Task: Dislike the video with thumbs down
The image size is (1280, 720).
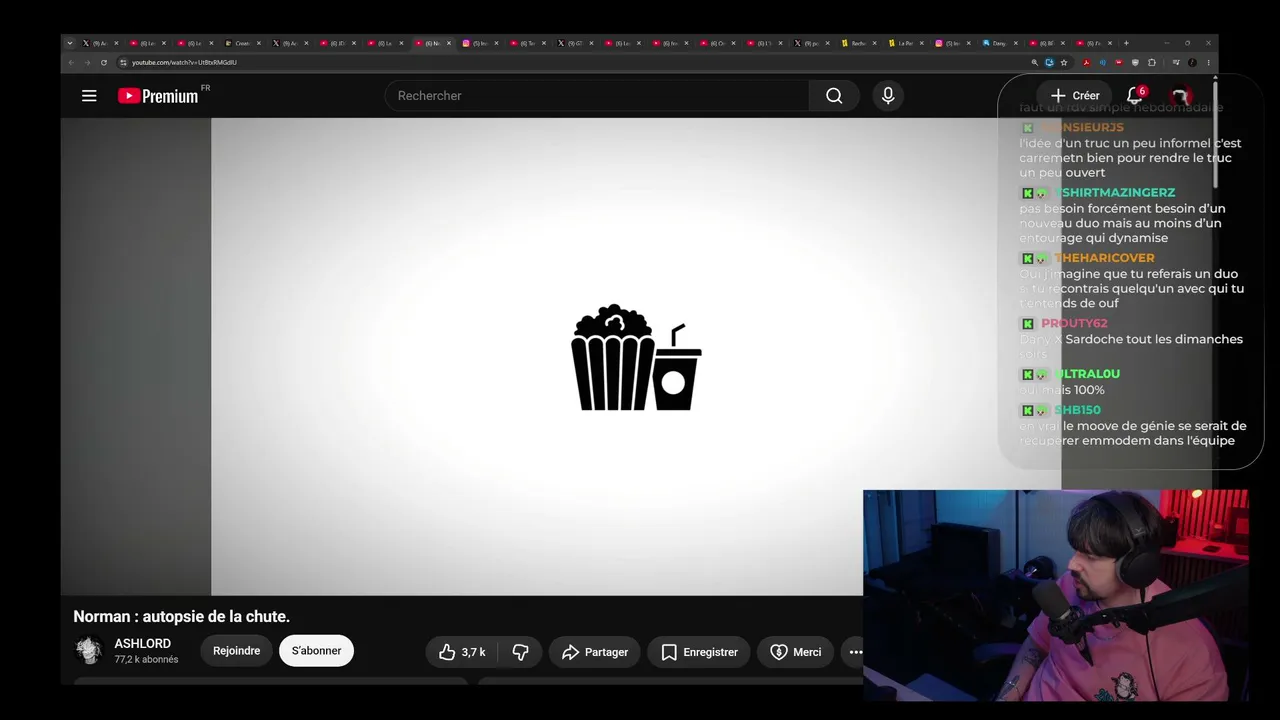Action: point(520,652)
